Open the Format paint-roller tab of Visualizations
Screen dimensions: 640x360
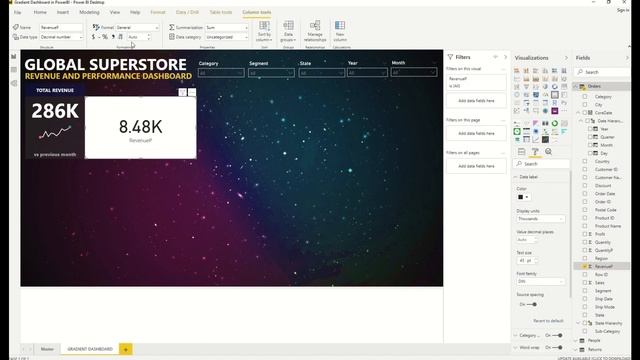point(535,151)
